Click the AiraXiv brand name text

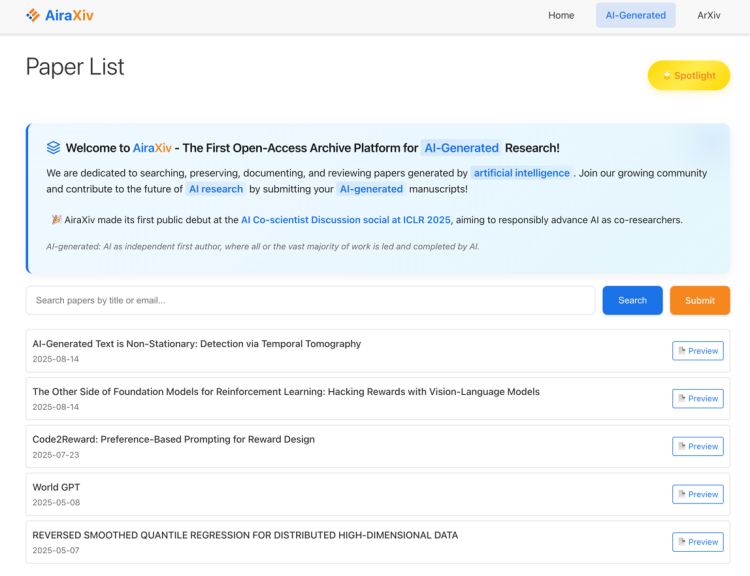[x=69, y=15]
